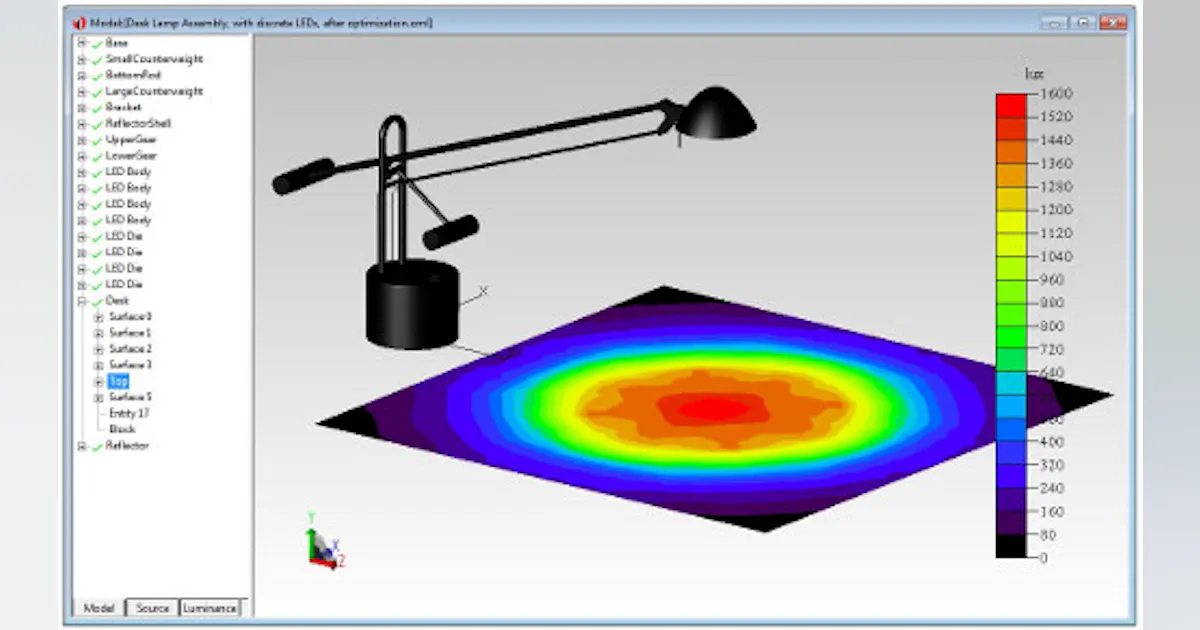Collapse the Desk tree node
This screenshot has width=1200, height=630.
coord(82,301)
